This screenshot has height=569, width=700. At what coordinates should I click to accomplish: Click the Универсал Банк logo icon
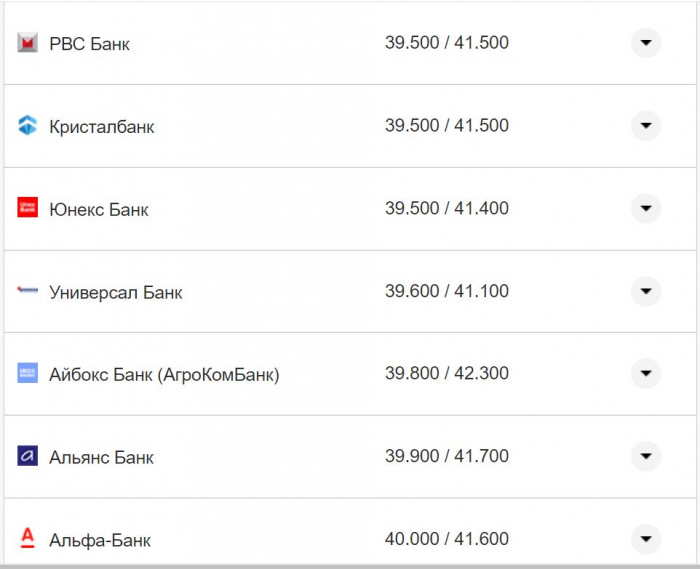point(28,291)
